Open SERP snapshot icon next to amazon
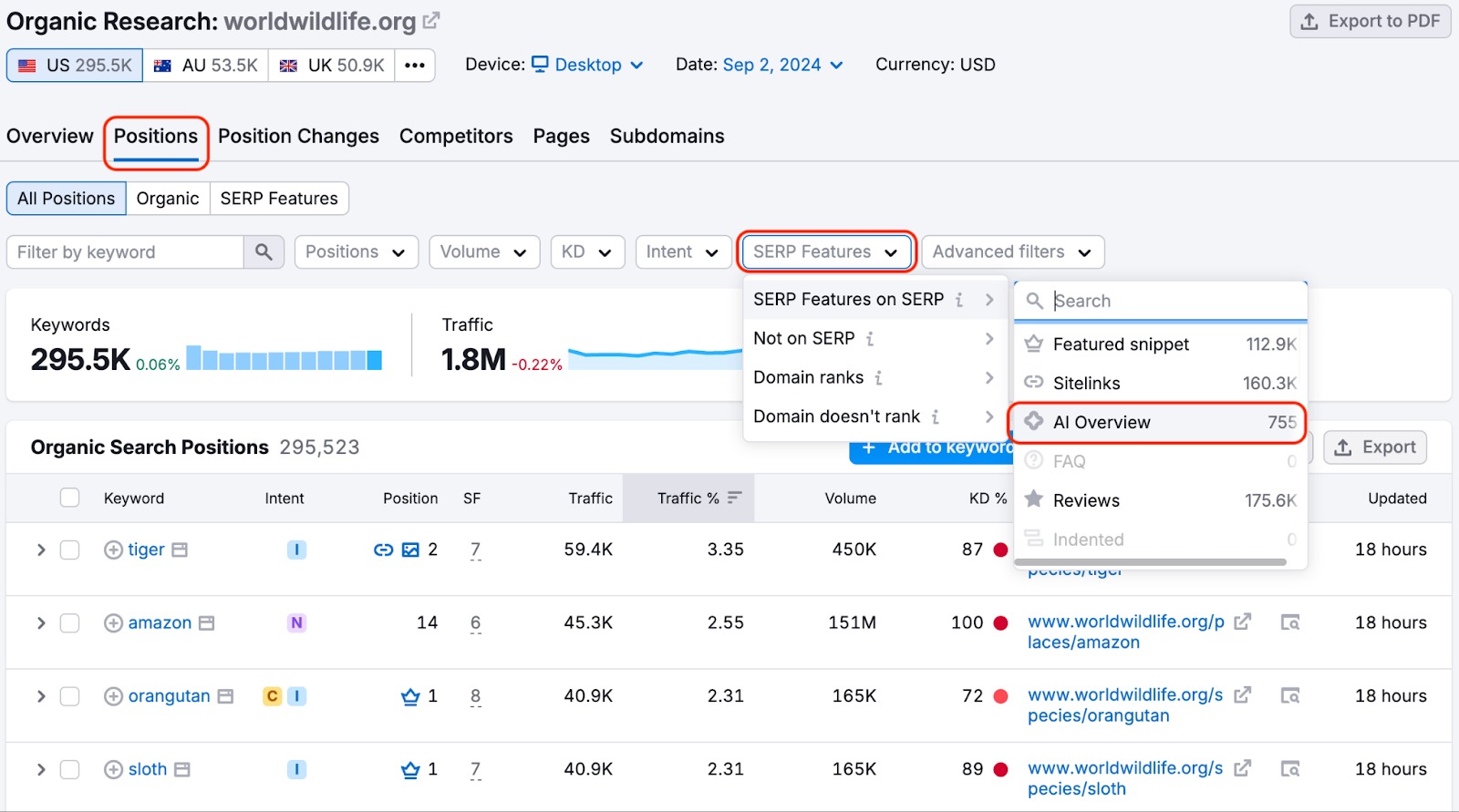1459x812 pixels. [207, 623]
